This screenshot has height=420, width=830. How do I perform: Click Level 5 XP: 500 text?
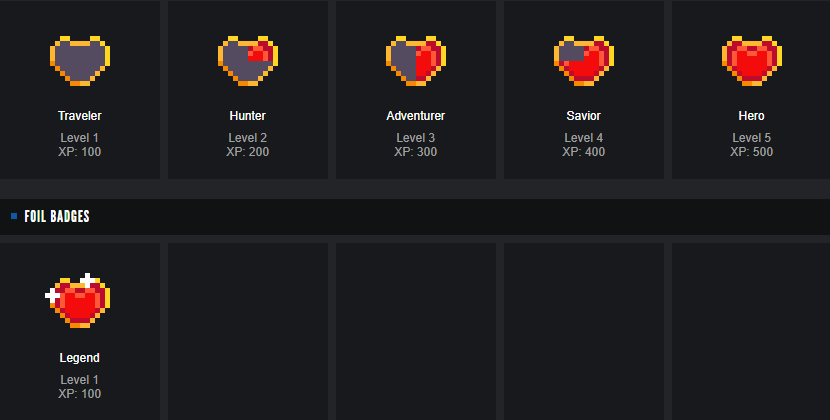[752, 145]
